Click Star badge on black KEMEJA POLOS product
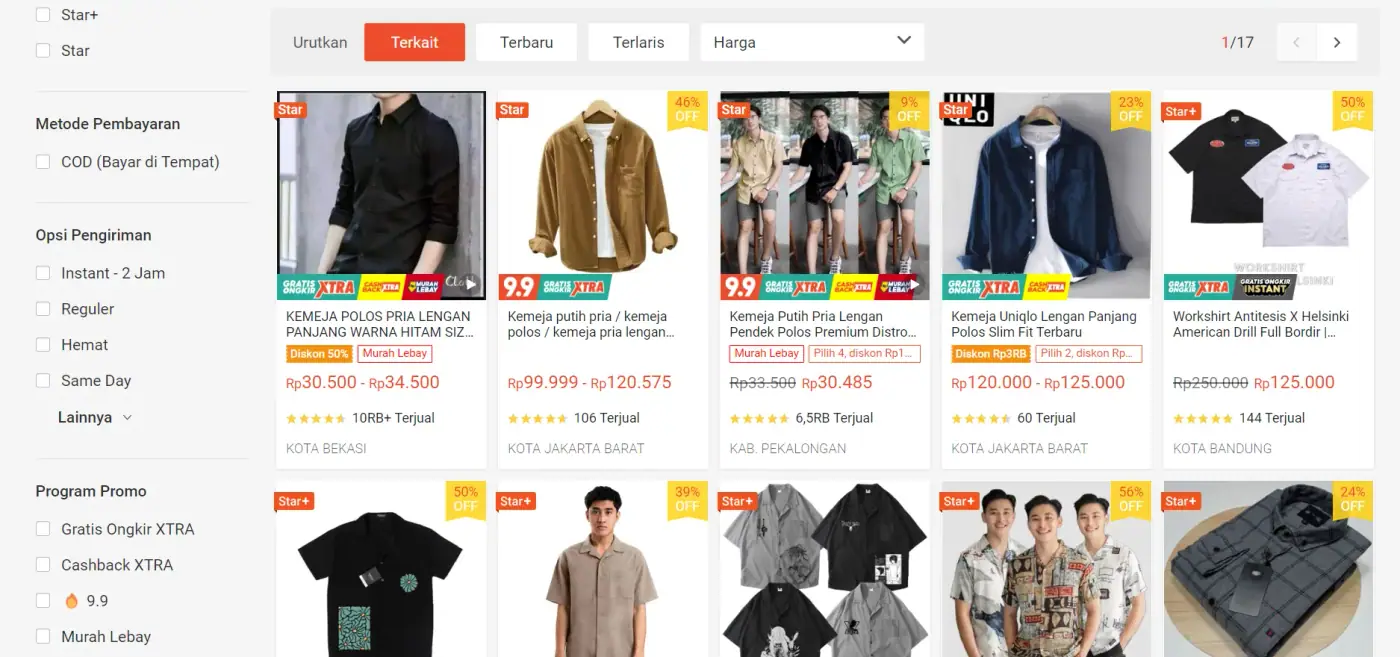This screenshot has height=657, width=1400. click(x=290, y=110)
